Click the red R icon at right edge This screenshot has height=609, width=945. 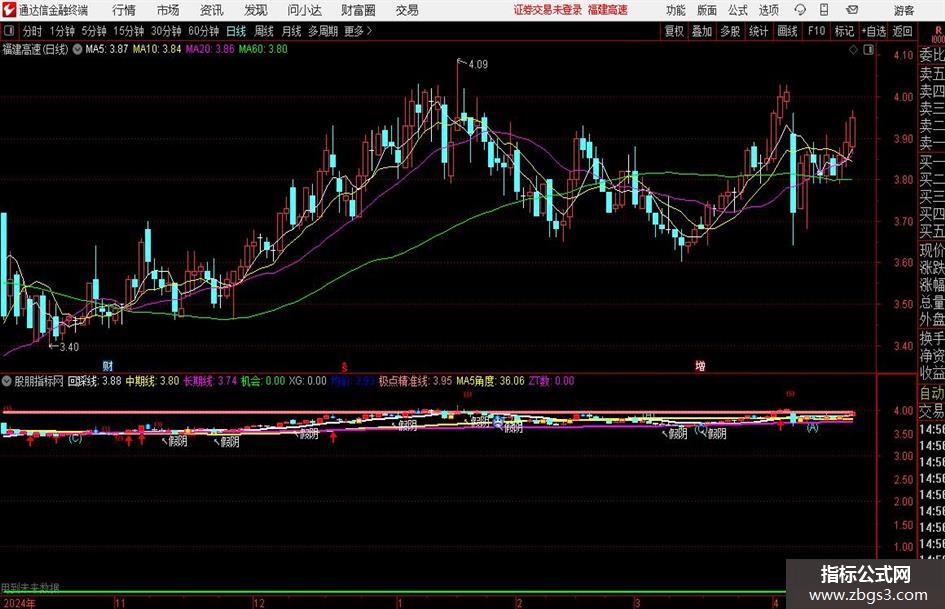pyautogui.click(x=938, y=31)
